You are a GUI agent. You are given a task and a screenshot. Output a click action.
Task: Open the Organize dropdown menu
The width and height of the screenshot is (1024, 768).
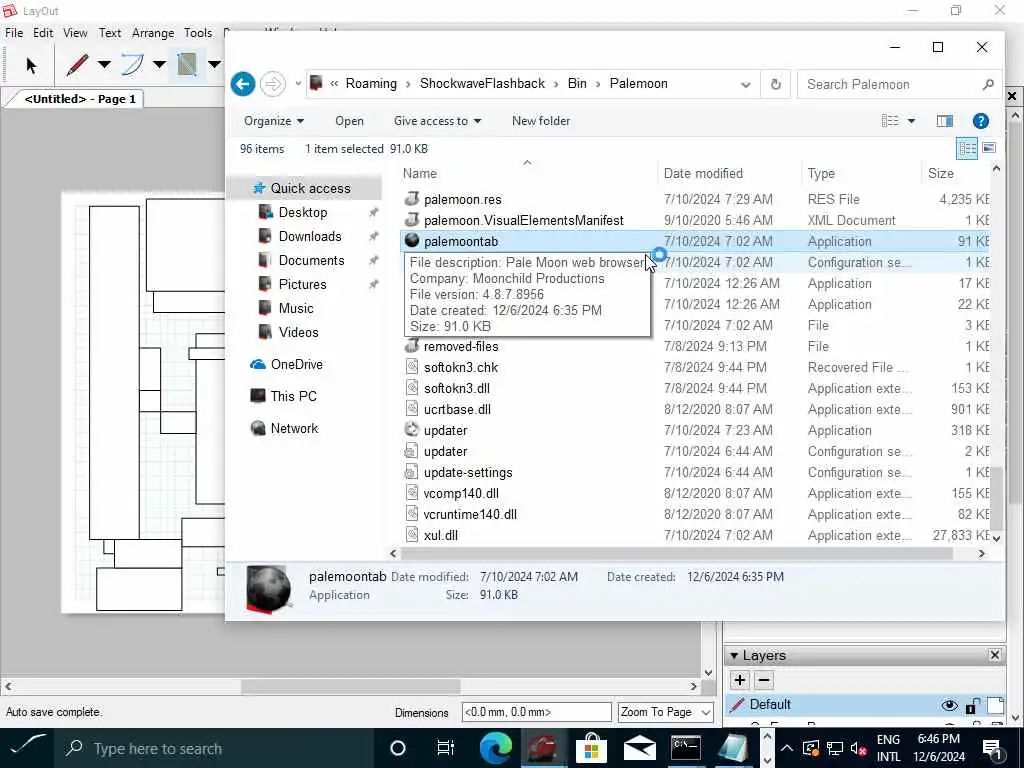(x=274, y=121)
